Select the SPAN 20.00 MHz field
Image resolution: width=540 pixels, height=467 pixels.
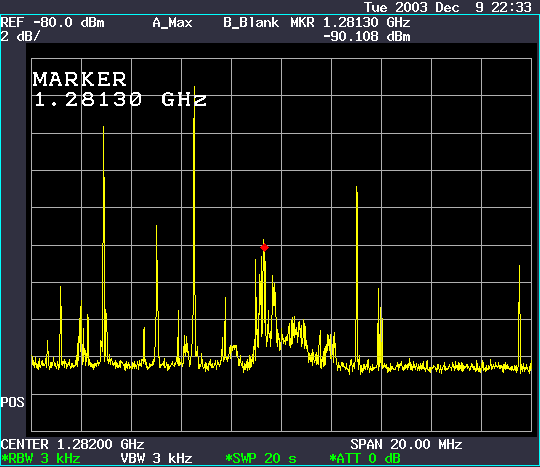406,444
